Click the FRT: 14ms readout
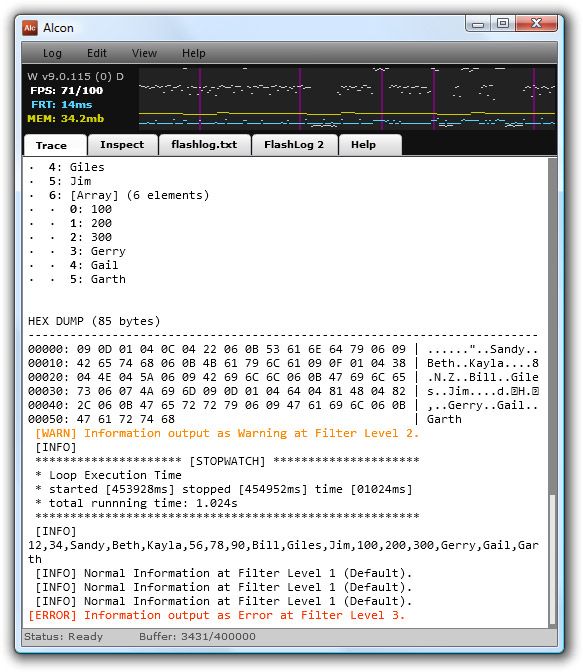 [61, 105]
